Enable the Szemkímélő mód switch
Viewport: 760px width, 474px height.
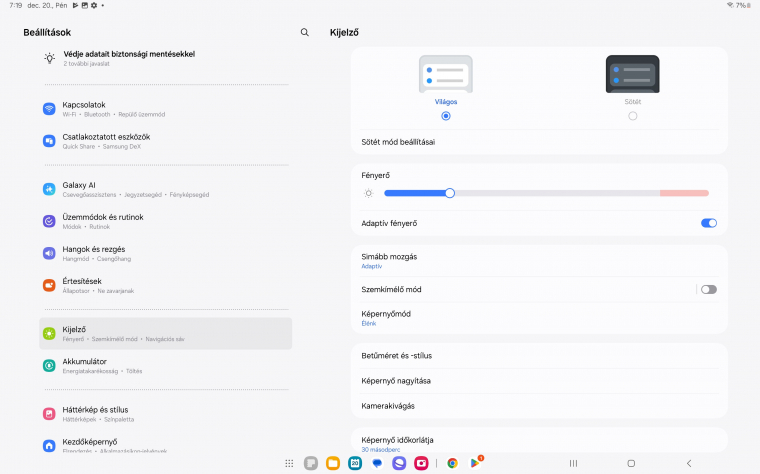click(709, 289)
